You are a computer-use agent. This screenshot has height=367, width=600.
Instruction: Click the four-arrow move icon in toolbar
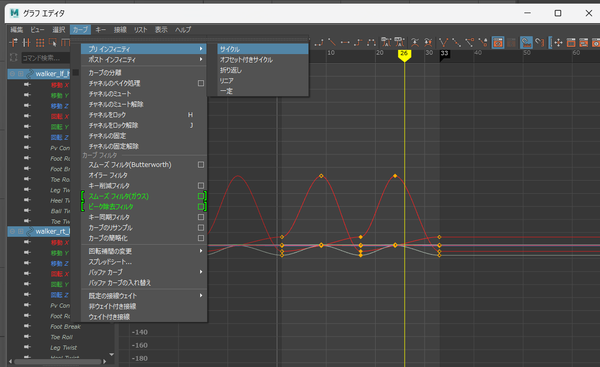click(x=558, y=42)
